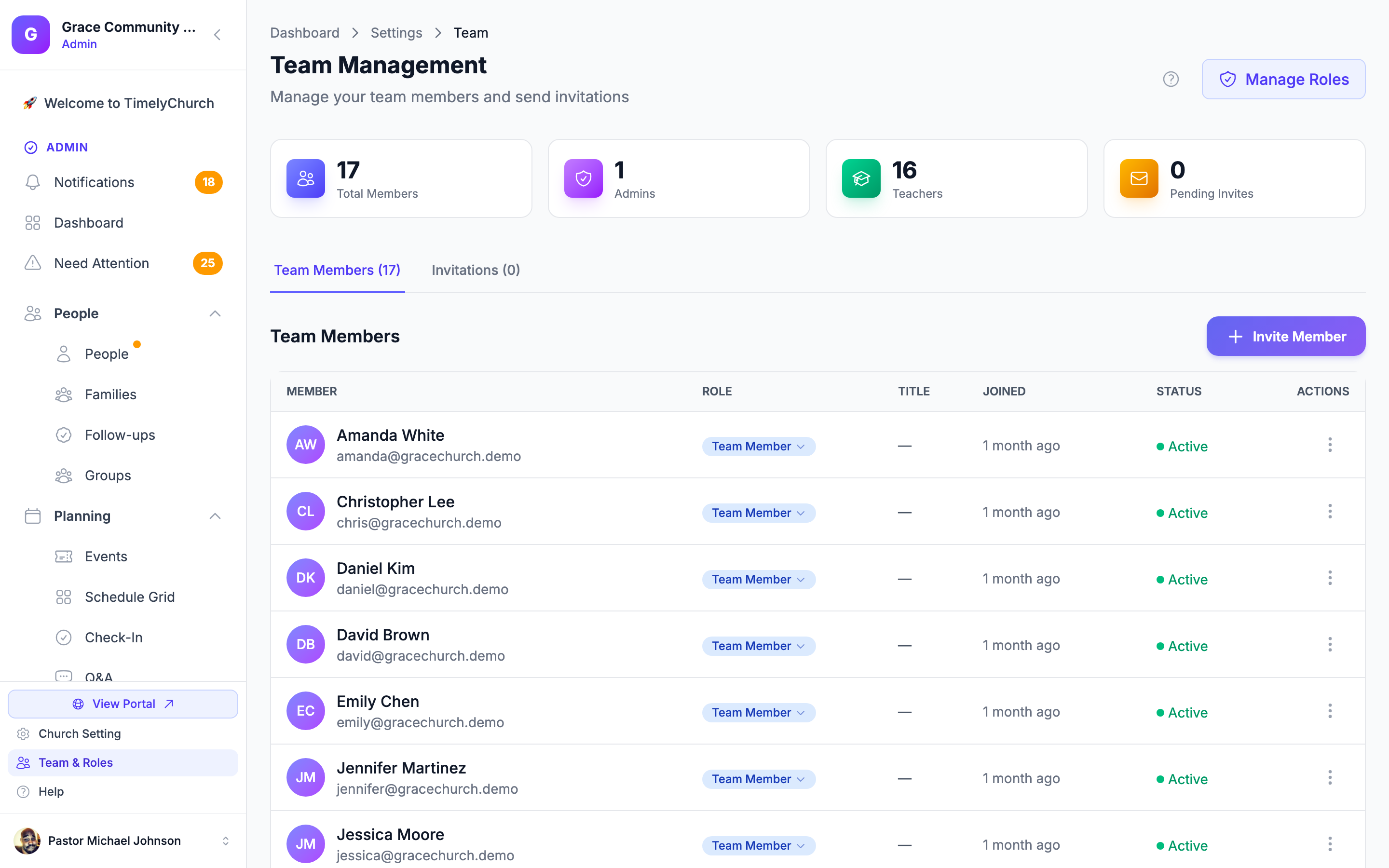Click the Groups icon in sidebar
Image resolution: width=1389 pixels, height=868 pixels.
point(64,475)
